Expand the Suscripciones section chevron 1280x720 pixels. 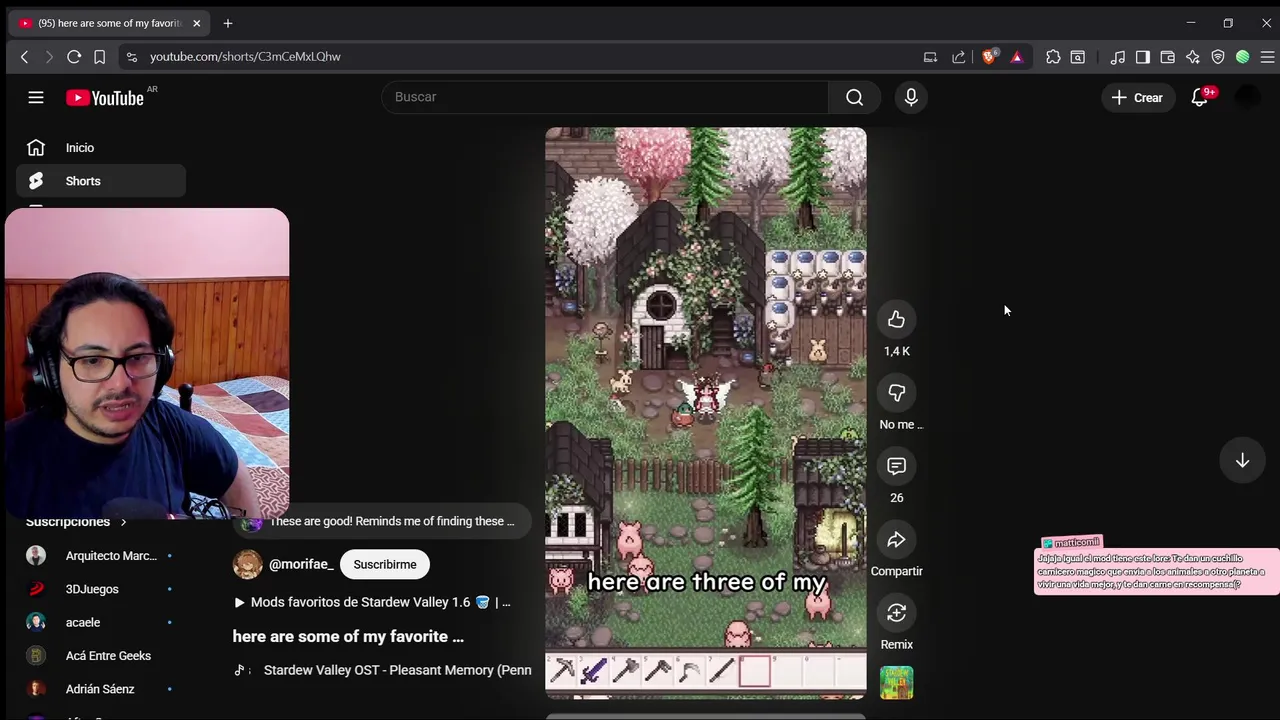click(x=123, y=522)
